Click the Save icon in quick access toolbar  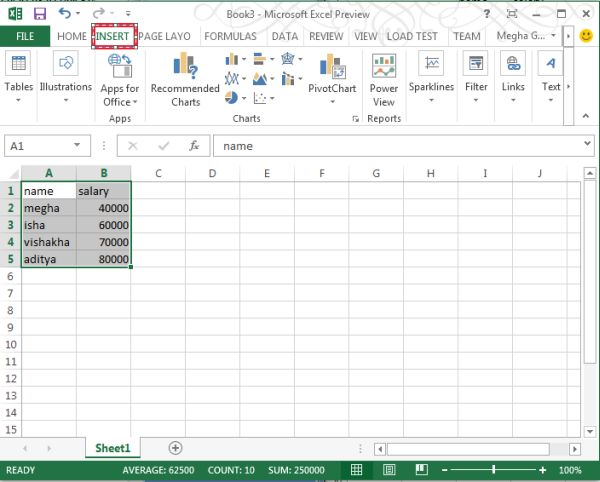pos(40,14)
